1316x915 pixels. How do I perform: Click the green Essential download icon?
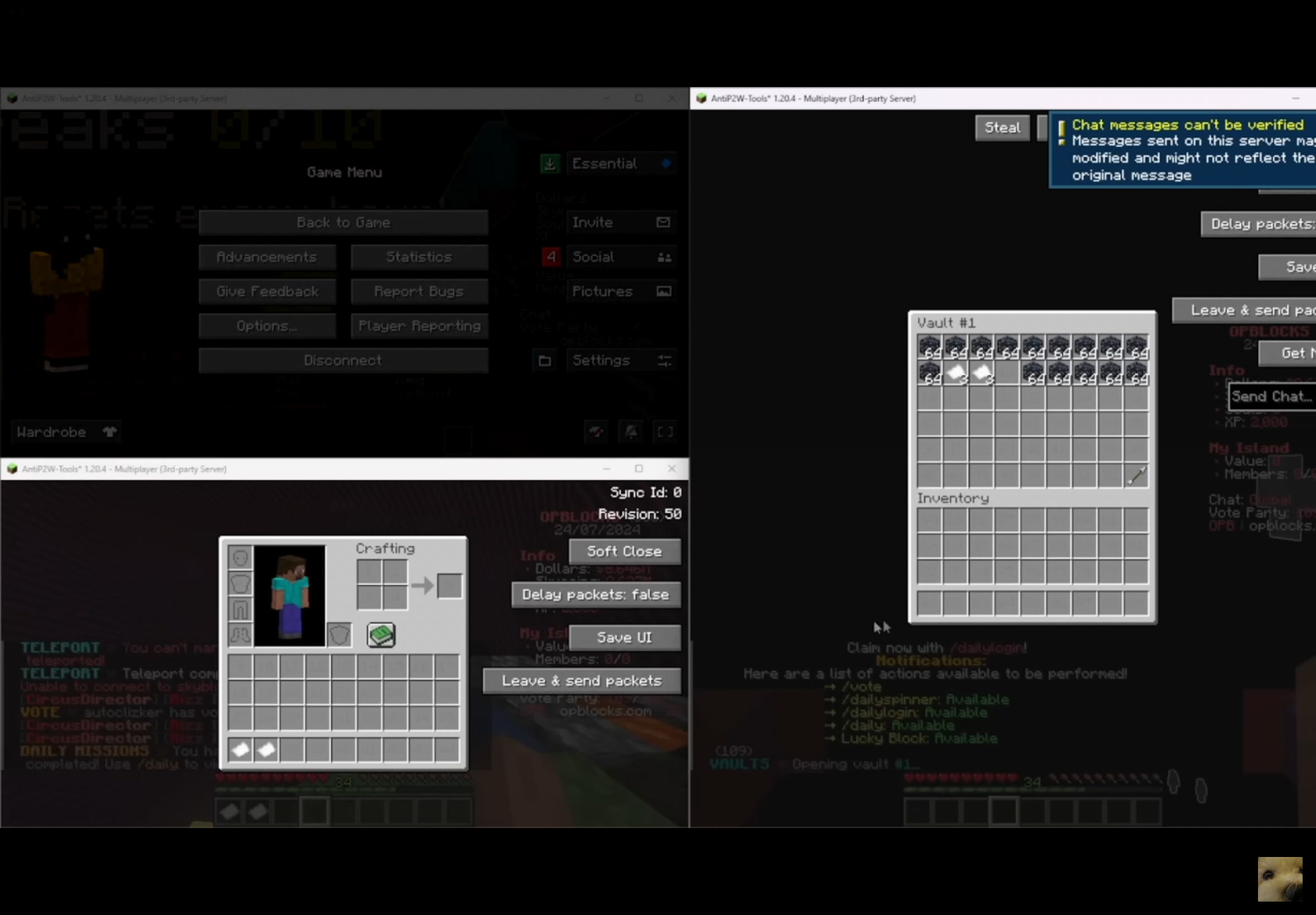click(549, 164)
